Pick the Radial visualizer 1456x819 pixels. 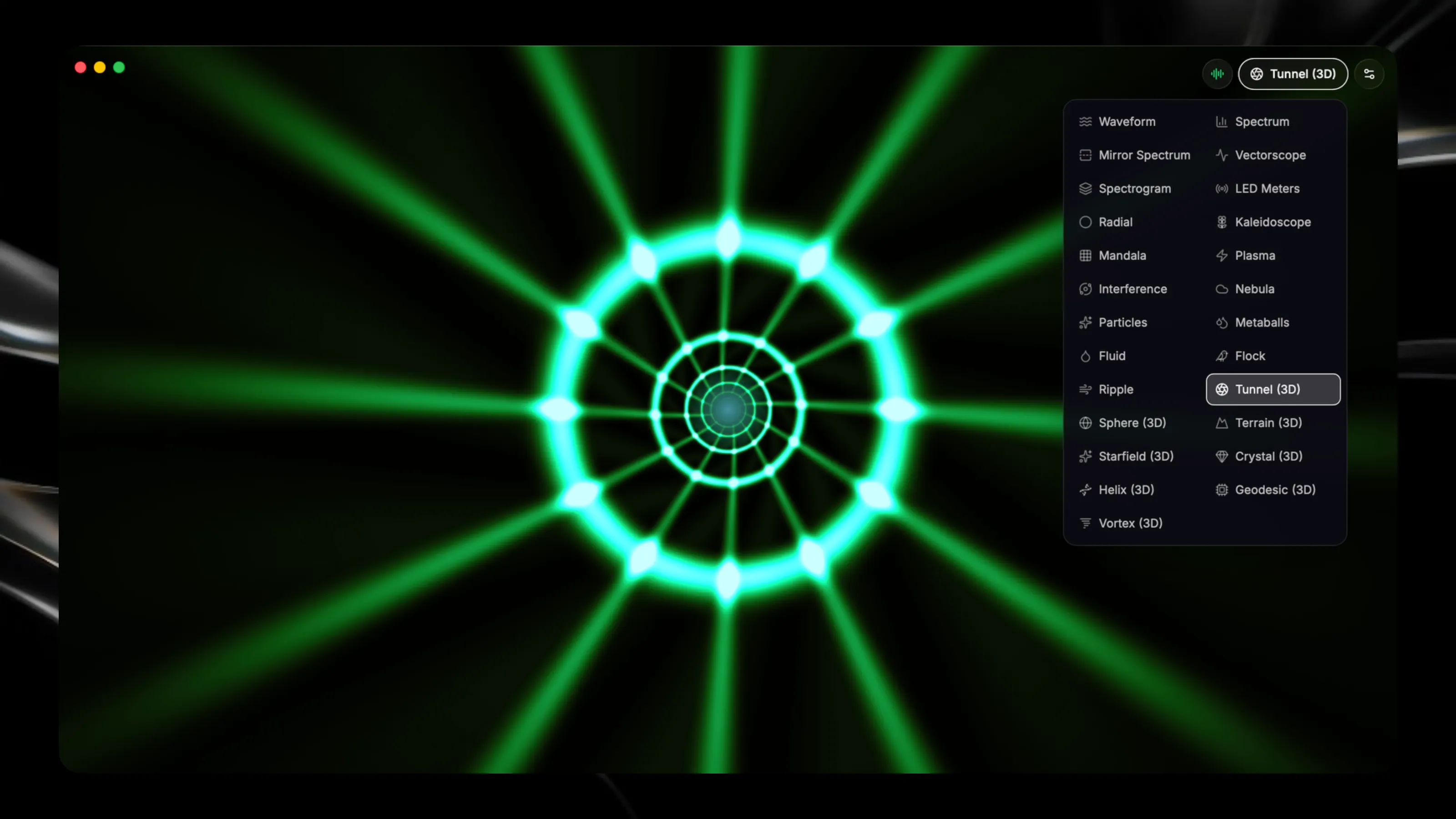1137,222
